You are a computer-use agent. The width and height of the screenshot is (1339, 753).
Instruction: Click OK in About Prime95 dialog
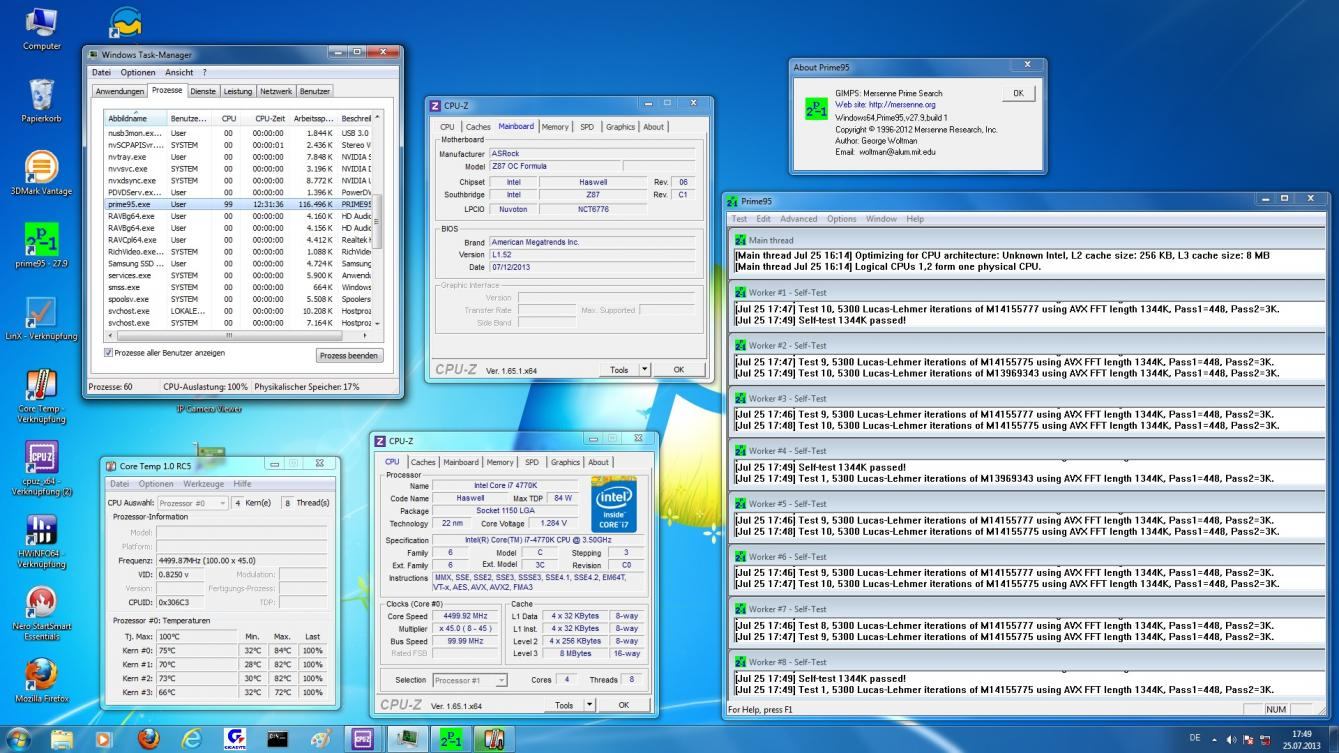point(1018,93)
